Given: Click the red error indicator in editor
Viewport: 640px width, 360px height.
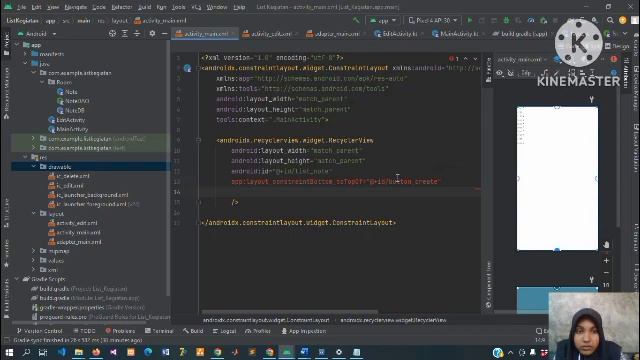Looking at the screenshot, I should click(453, 59).
